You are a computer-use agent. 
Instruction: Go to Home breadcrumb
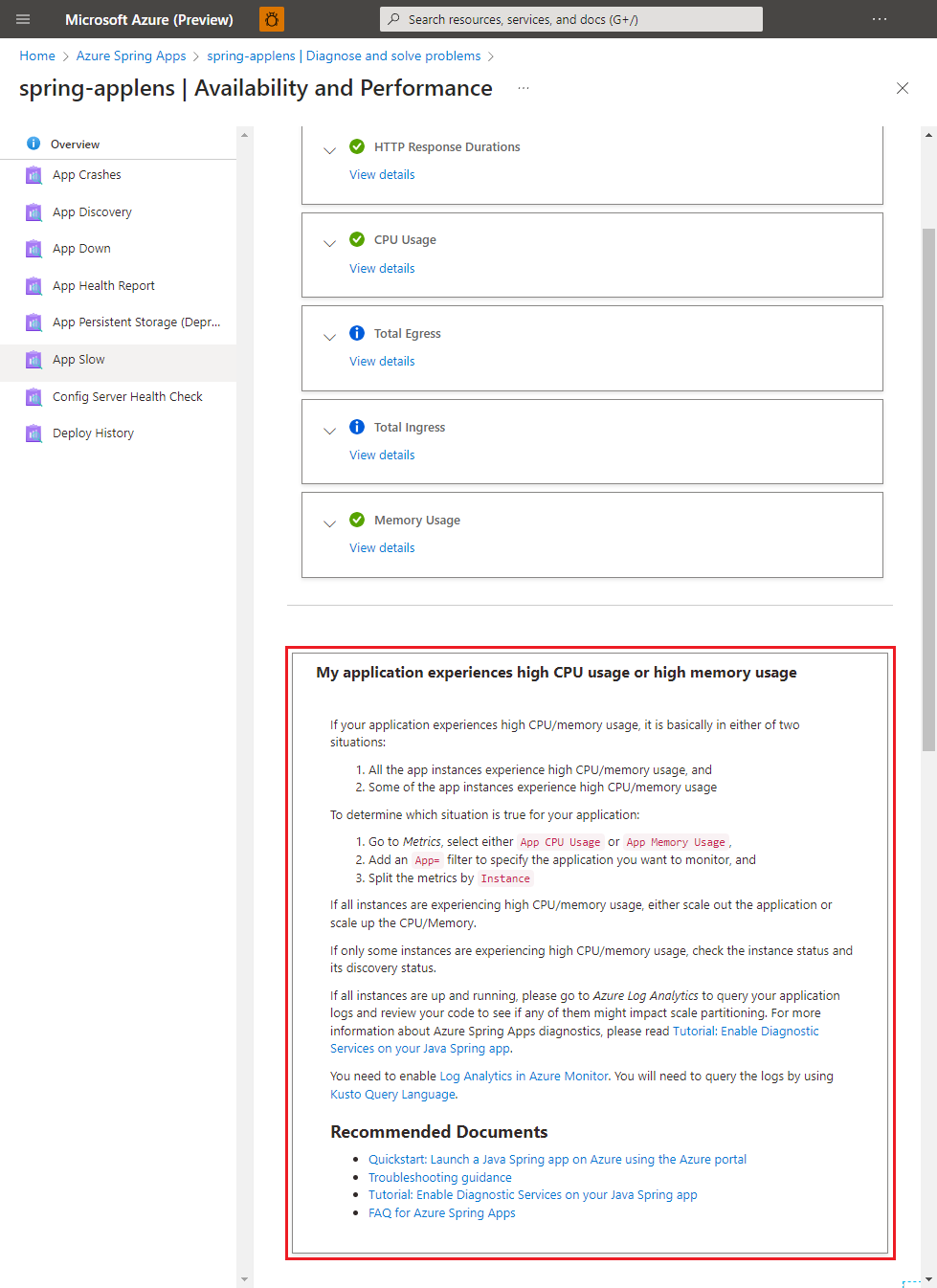[x=37, y=56]
